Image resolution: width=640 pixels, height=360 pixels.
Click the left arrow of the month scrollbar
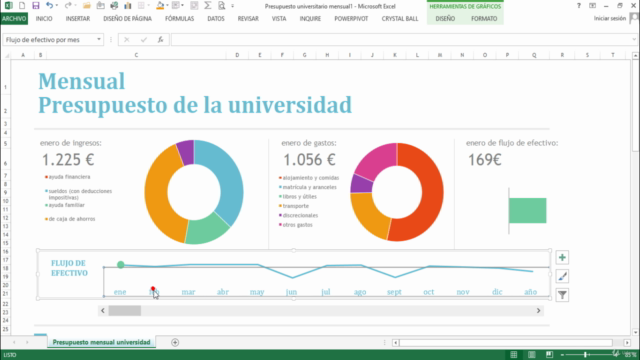point(103,311)
